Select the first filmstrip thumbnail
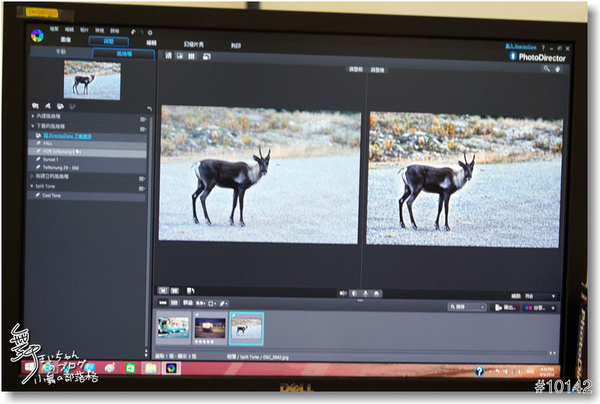 [x=174, y=327]
